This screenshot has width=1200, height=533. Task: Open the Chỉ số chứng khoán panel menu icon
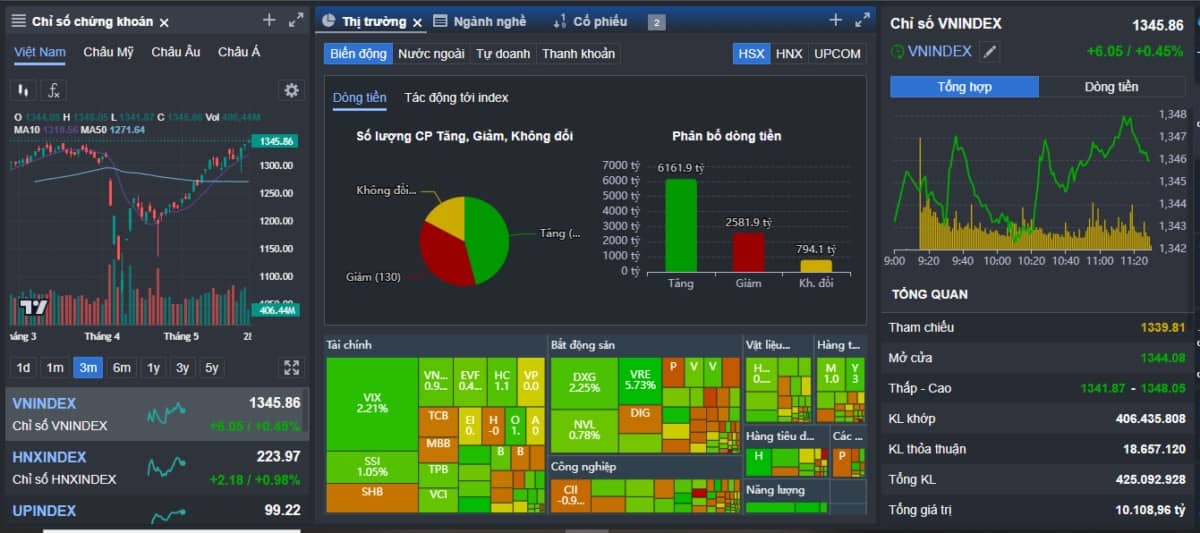(19, 21)
